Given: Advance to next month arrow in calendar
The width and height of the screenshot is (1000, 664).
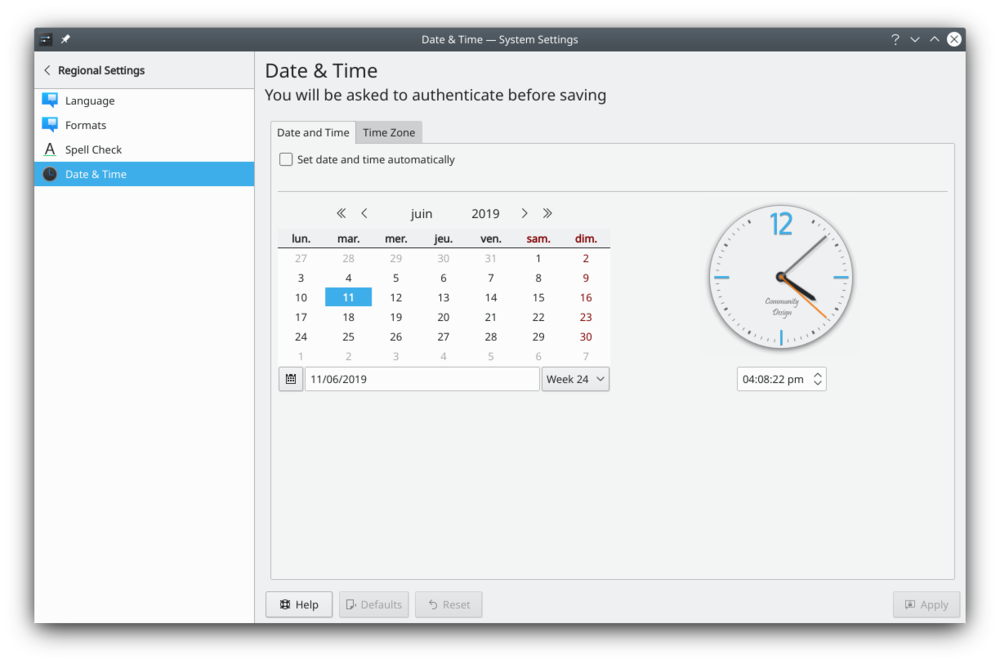Looking at the screenshot, I should pyautogui.click(x=524, y=213).
